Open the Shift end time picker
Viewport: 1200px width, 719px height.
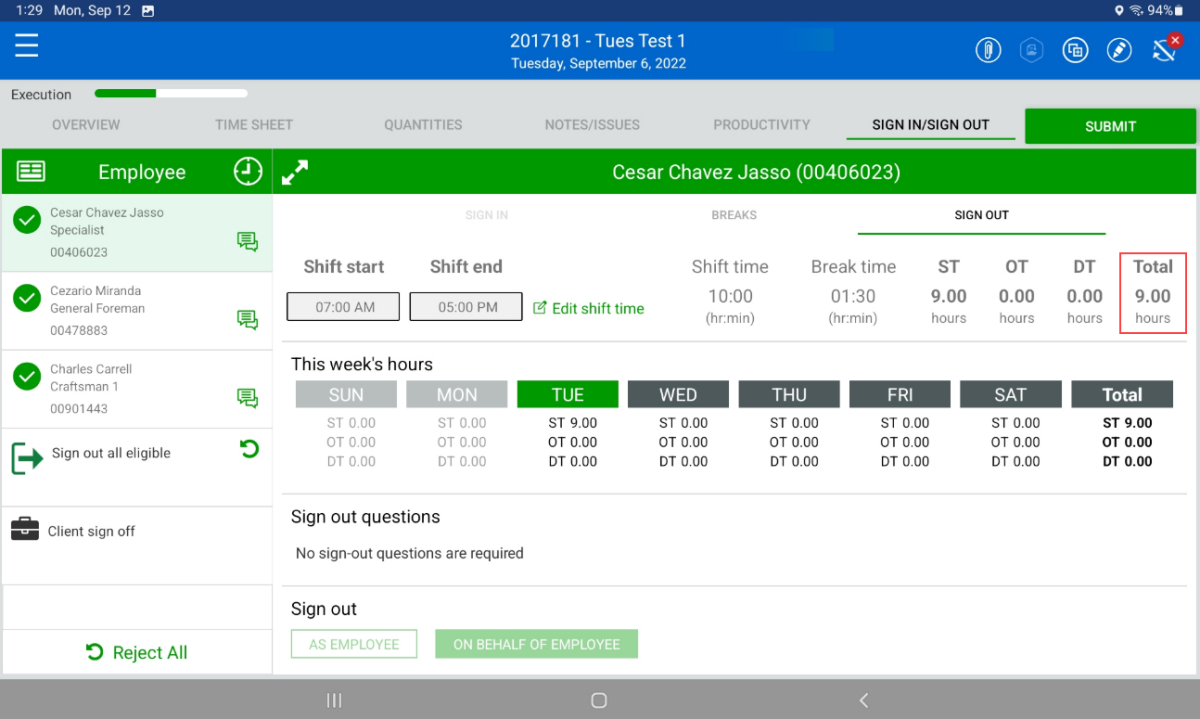[466, 307]
